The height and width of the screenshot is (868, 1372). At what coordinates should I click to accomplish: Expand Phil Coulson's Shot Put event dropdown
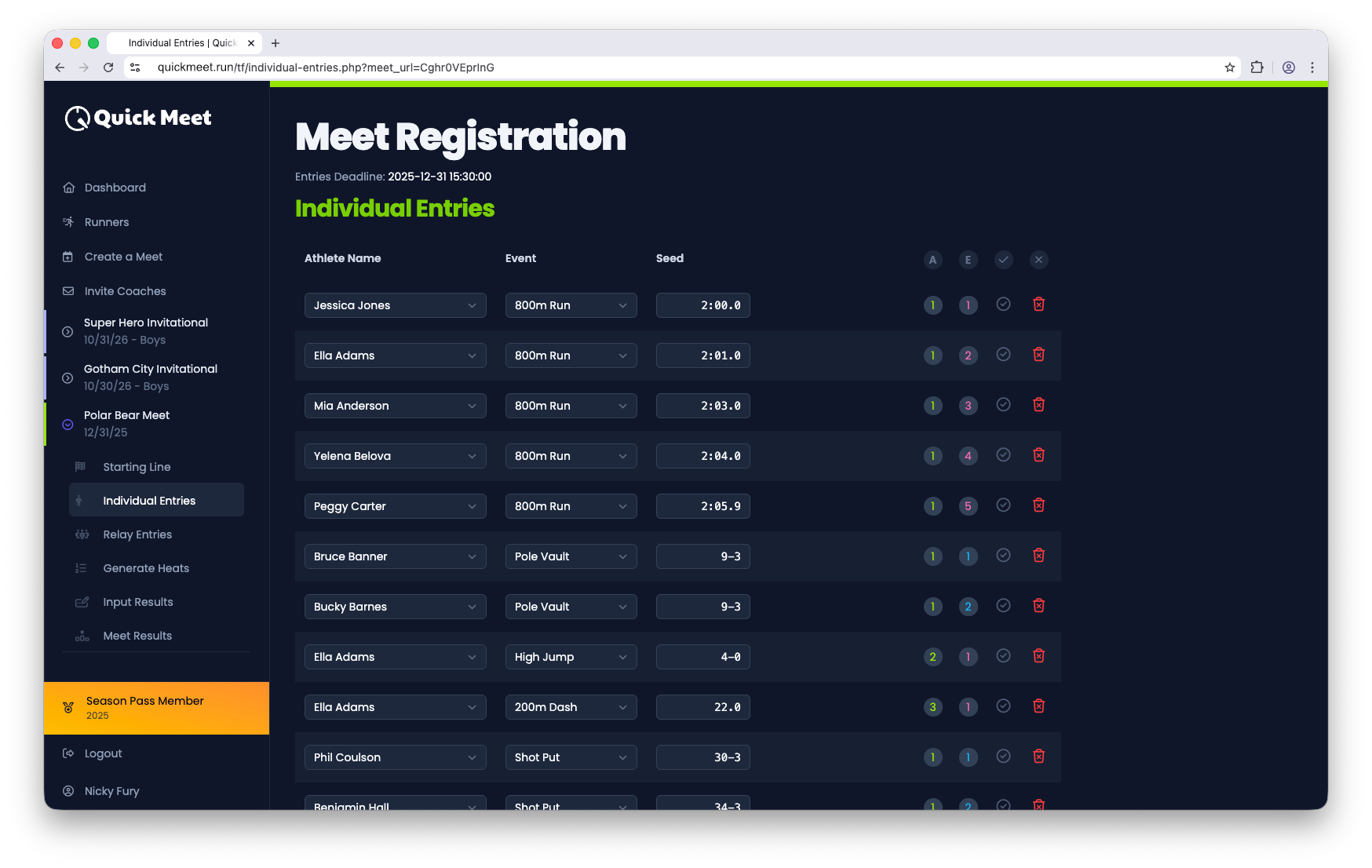(571, 757)
